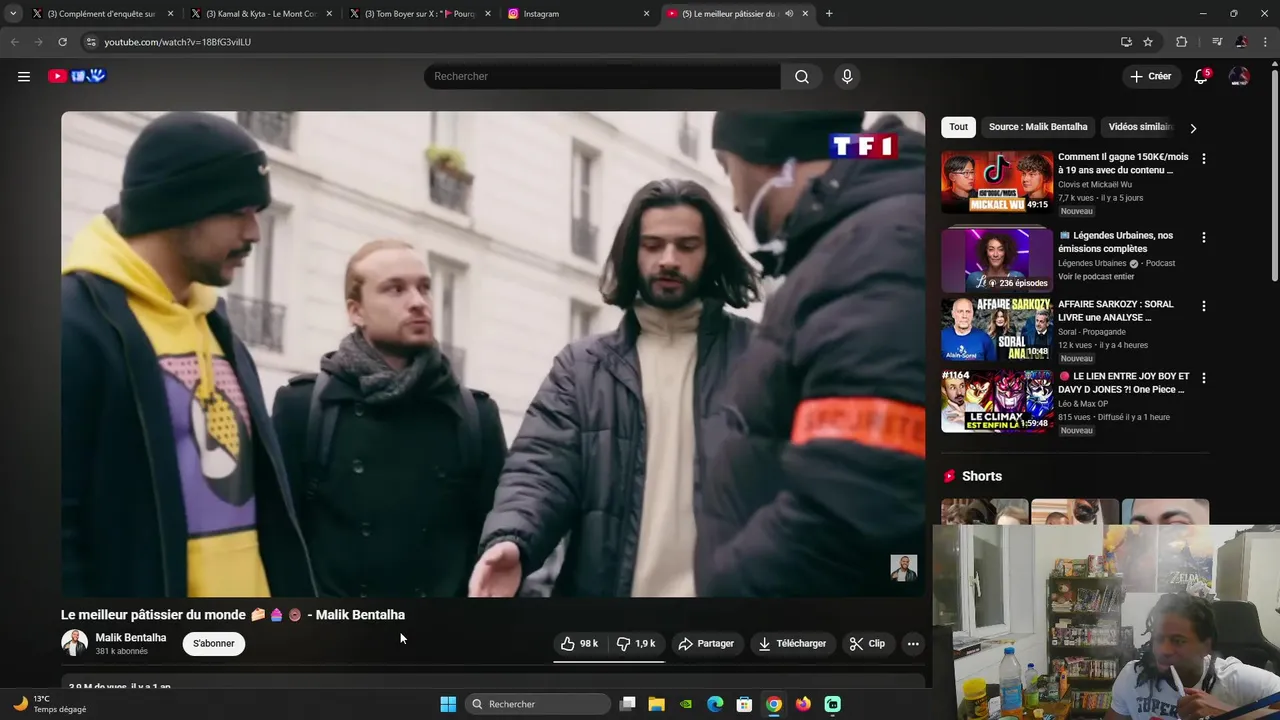Open Chrome tab search dropdown

13,14
